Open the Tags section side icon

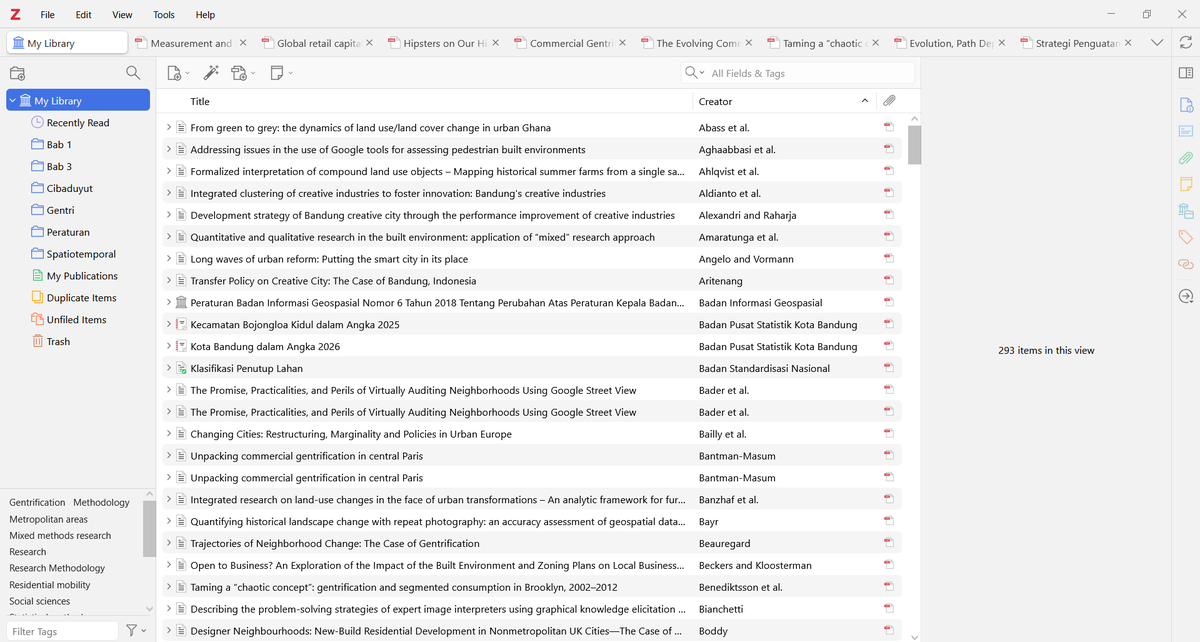(1186, 237)
